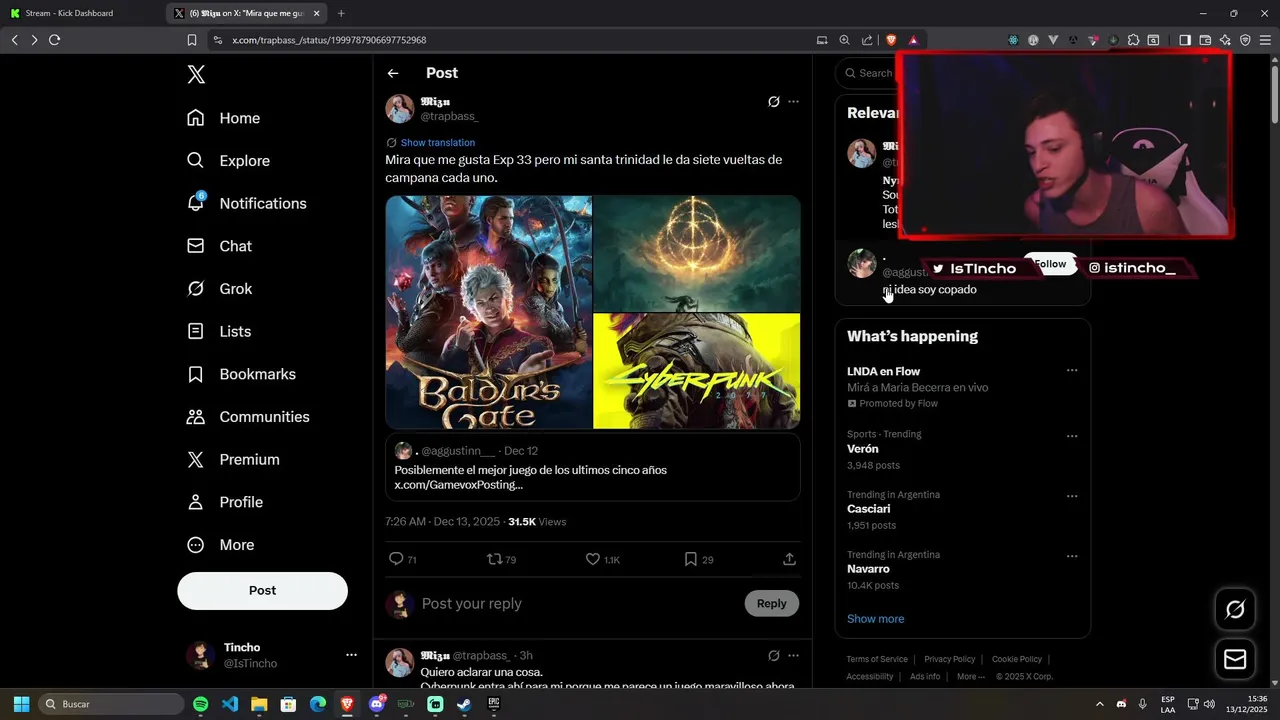Open Steam from the taskbar

[x=465, y=704]
